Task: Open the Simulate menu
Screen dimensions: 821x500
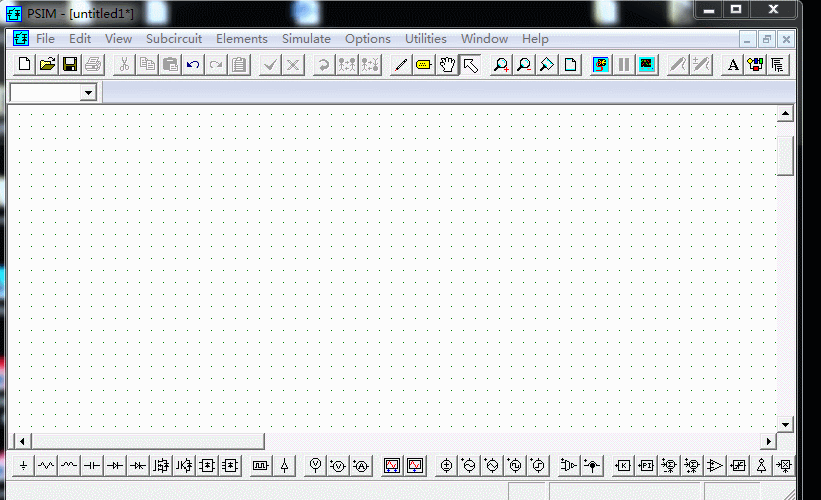Action: [306, 39]
